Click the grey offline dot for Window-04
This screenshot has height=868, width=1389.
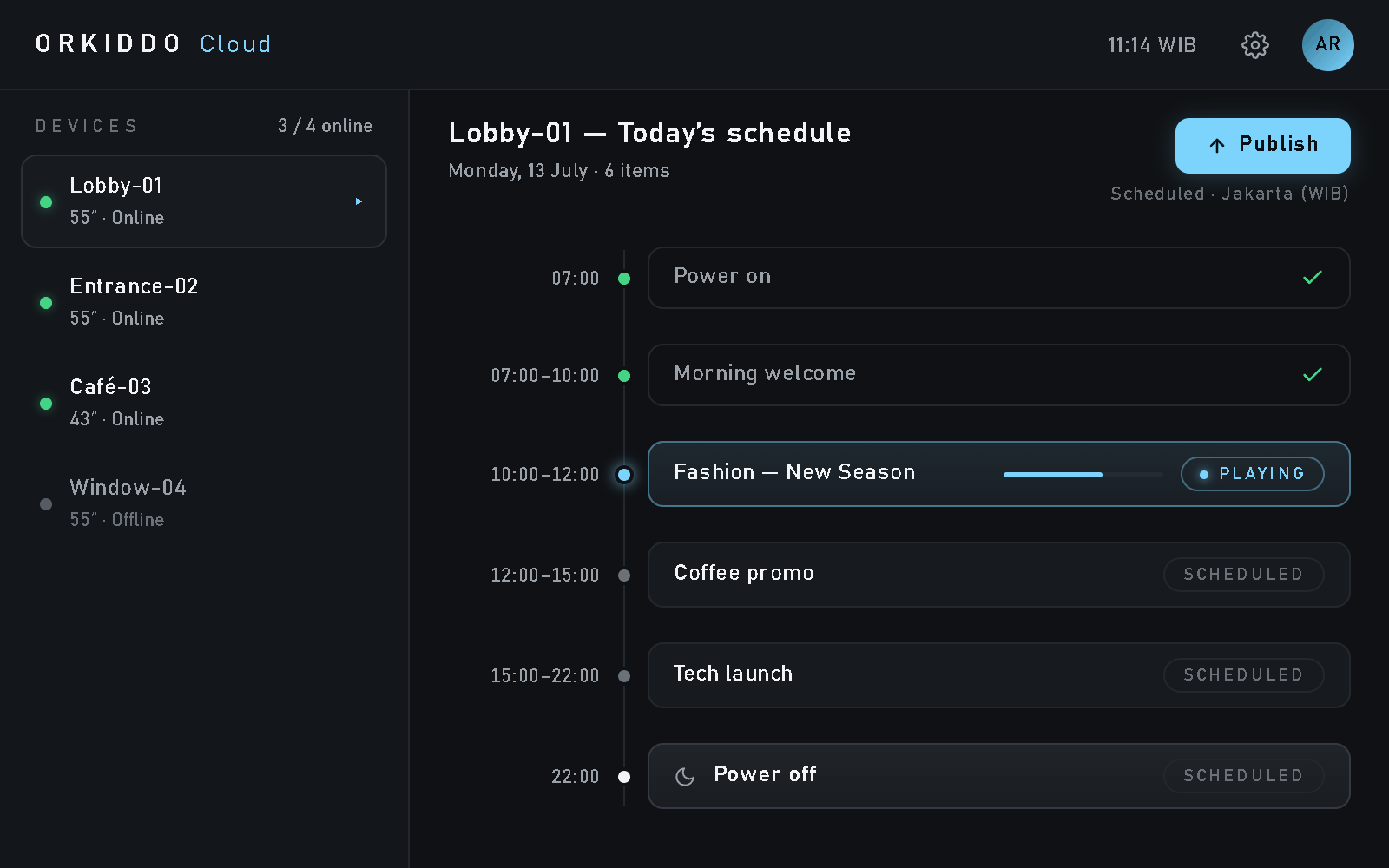[x=46, y=504]
